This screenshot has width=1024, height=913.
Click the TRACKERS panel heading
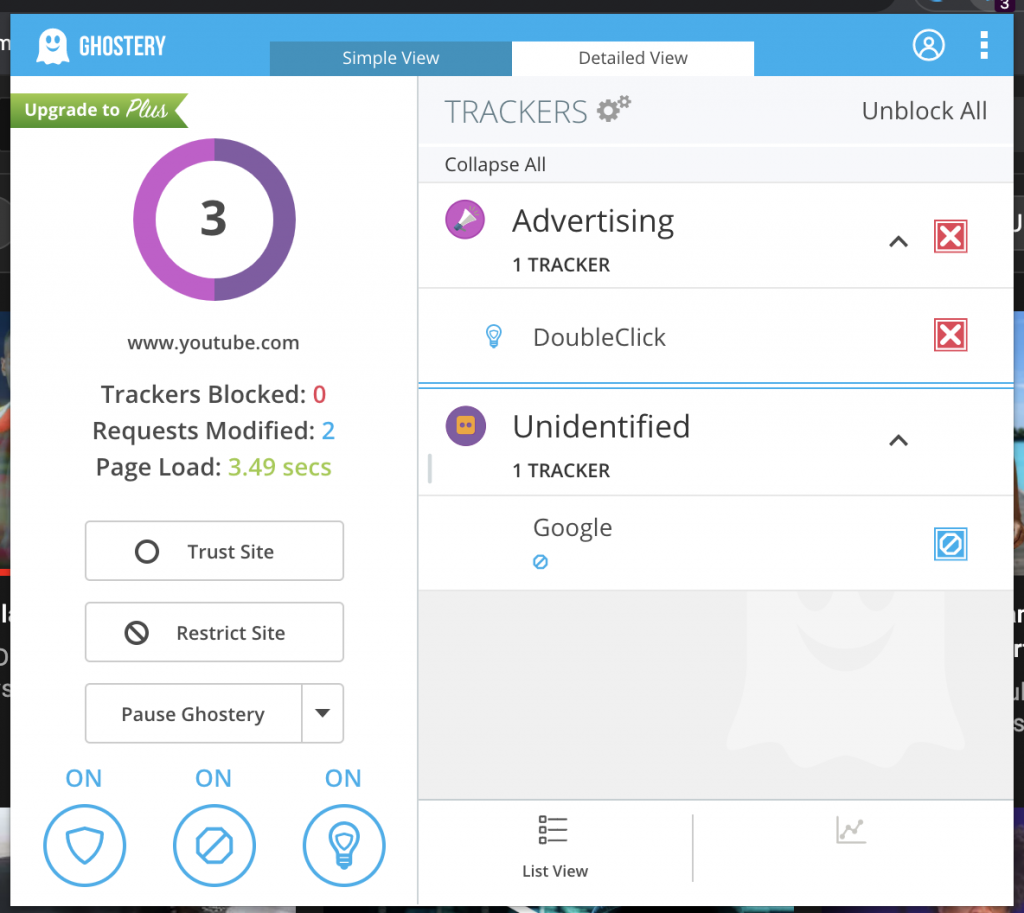point(516,112)
